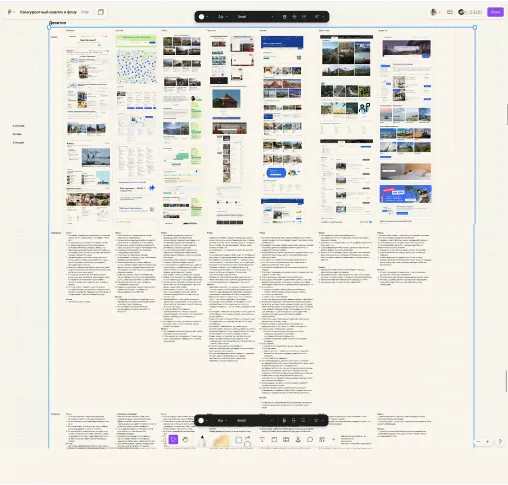This screenshot has height=485, width=508.
Task: Select the Table tool
Action: 286,440
